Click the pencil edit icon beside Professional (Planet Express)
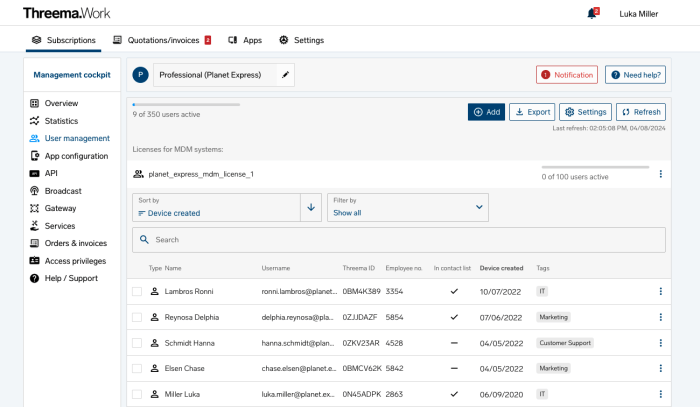The height and width of the screenshot is (407, 700). (285, 75)
